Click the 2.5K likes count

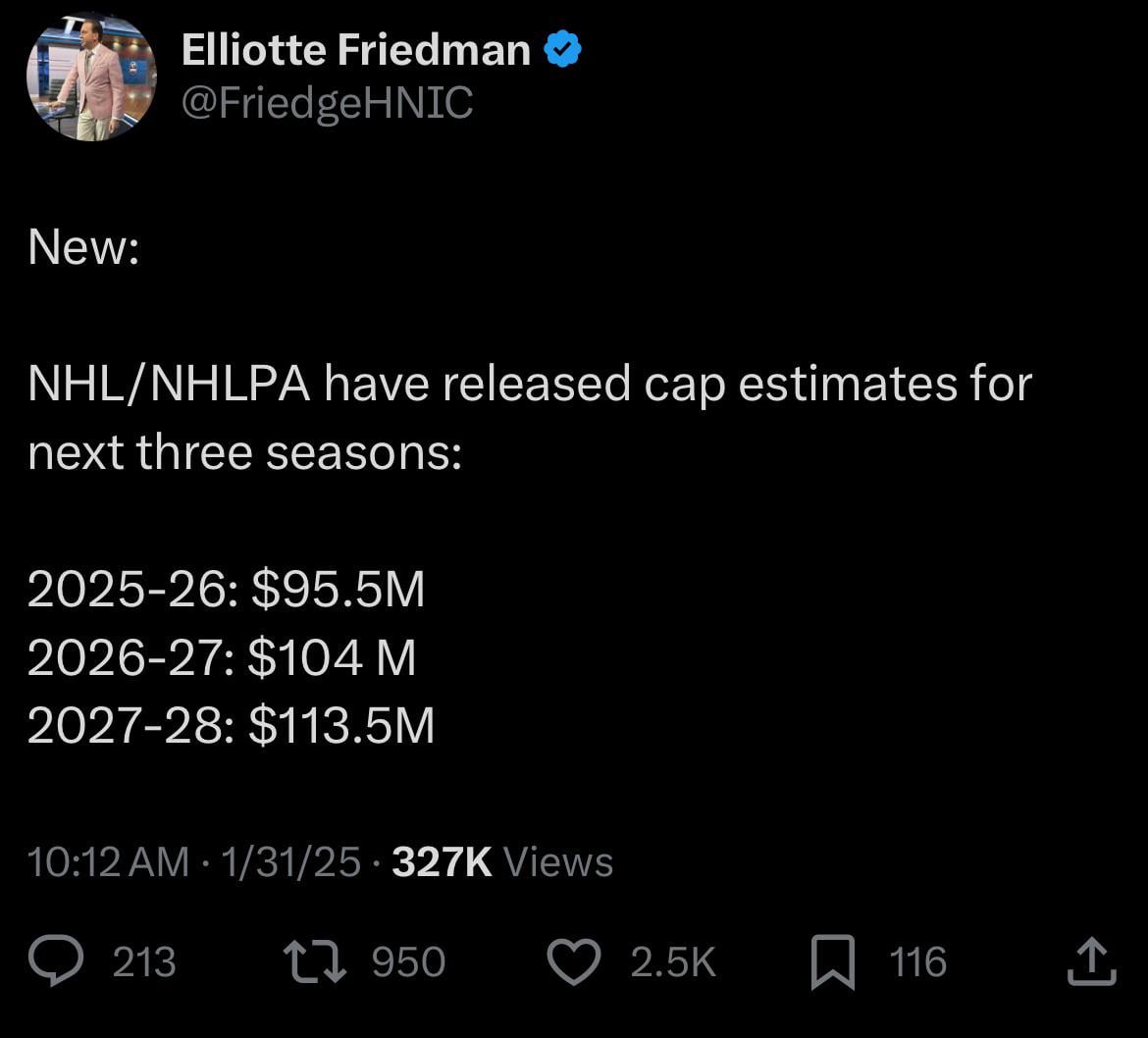(x=673, y=962)
